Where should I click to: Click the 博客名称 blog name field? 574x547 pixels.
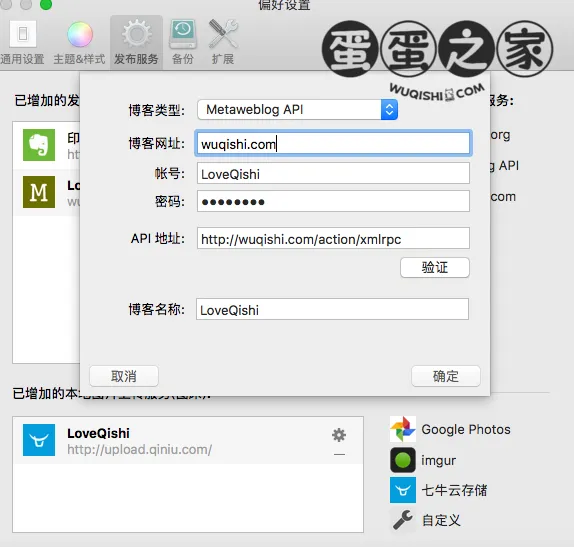coord(332,309)
